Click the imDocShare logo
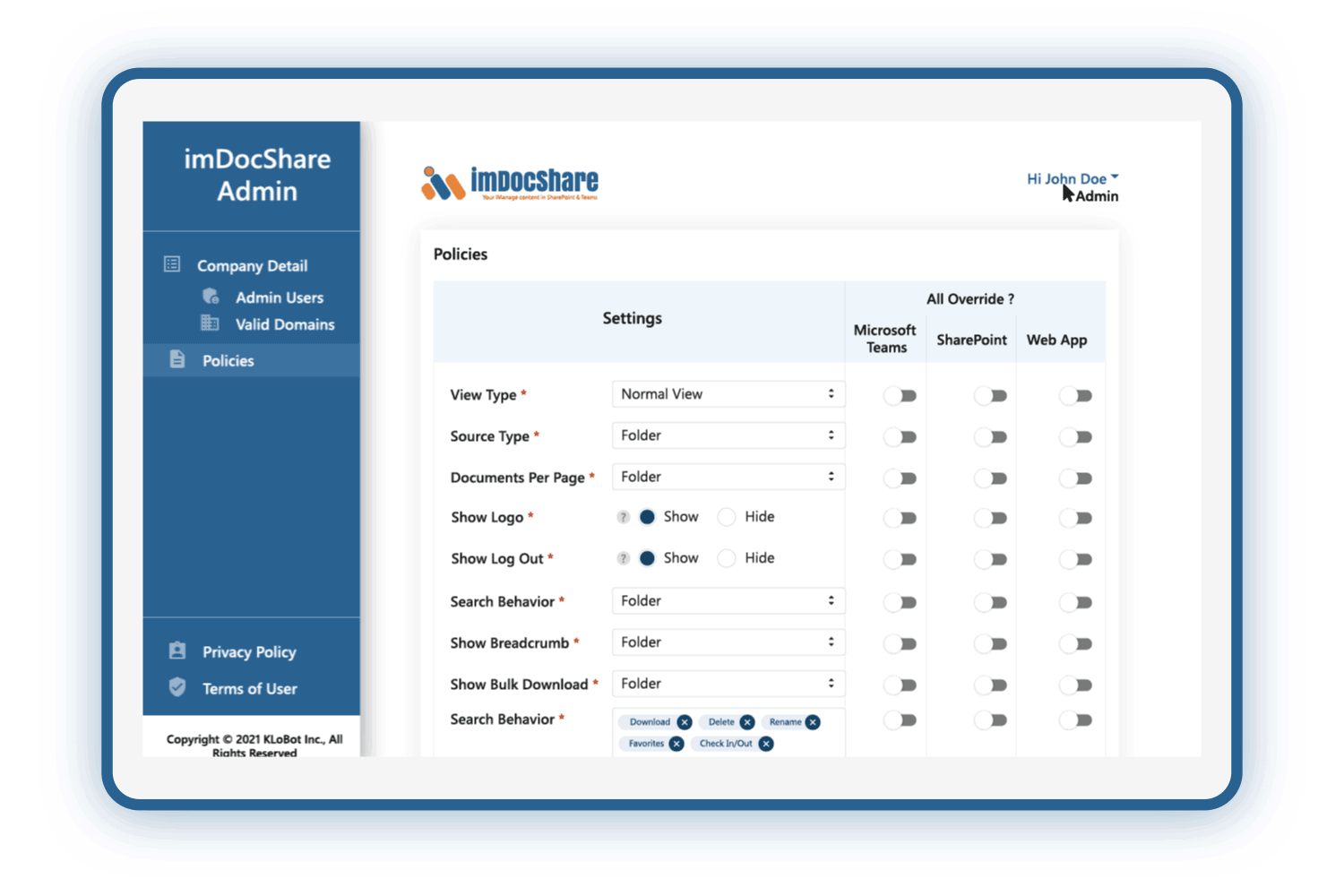 510,183
